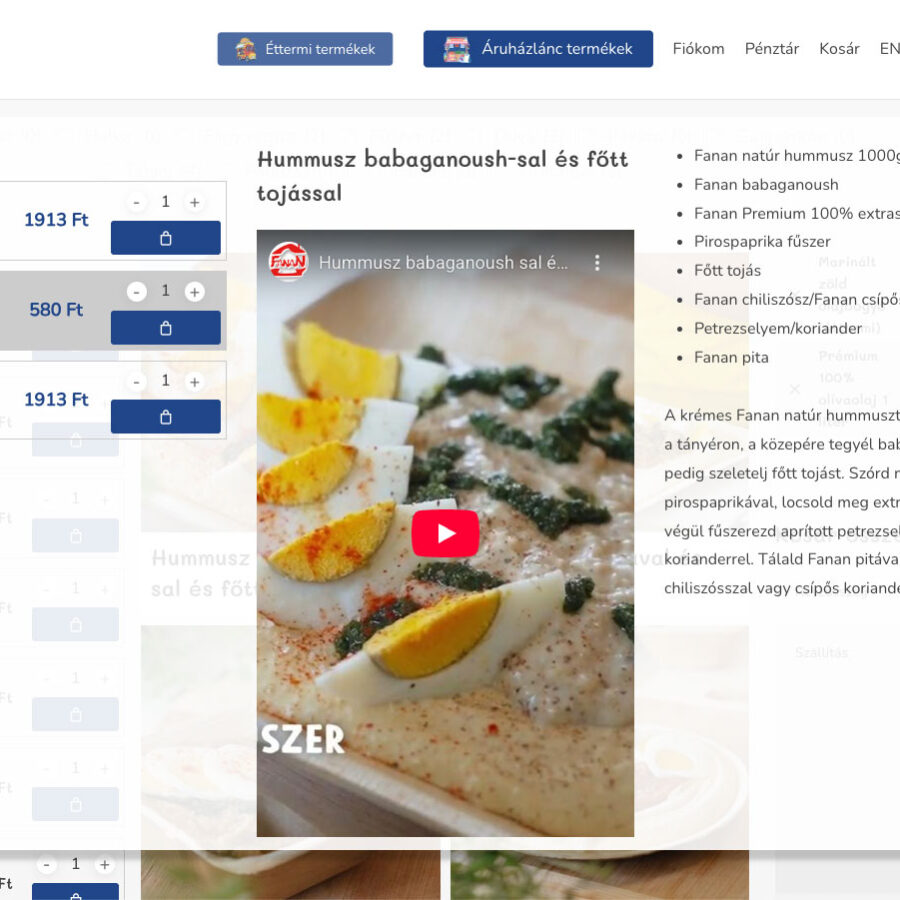The image size is (900, 900).
Task: Go to Fiókom account page
Action: coord(698,49)
